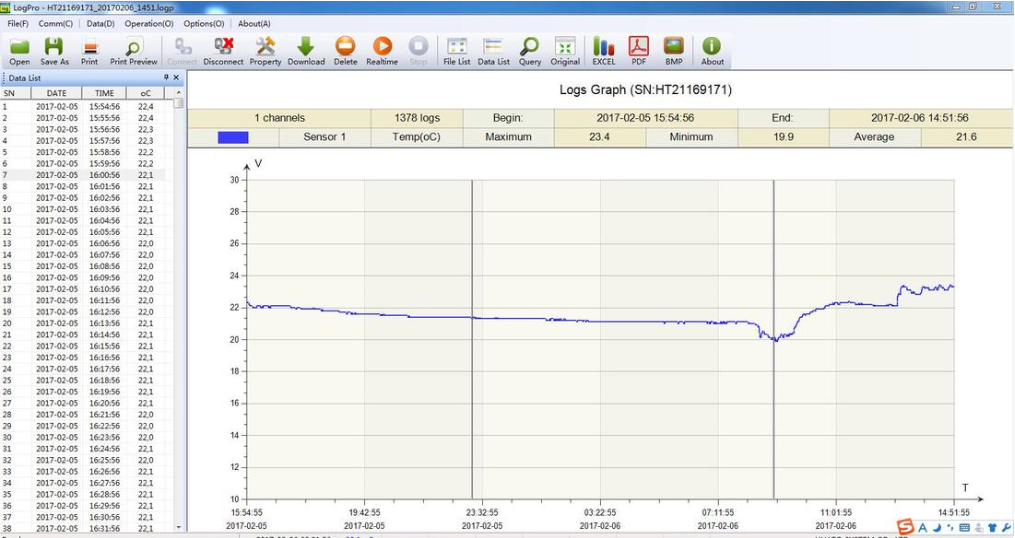Save the graph as BMP
This screenshot has height=538, width=1015.
[673, 50]
